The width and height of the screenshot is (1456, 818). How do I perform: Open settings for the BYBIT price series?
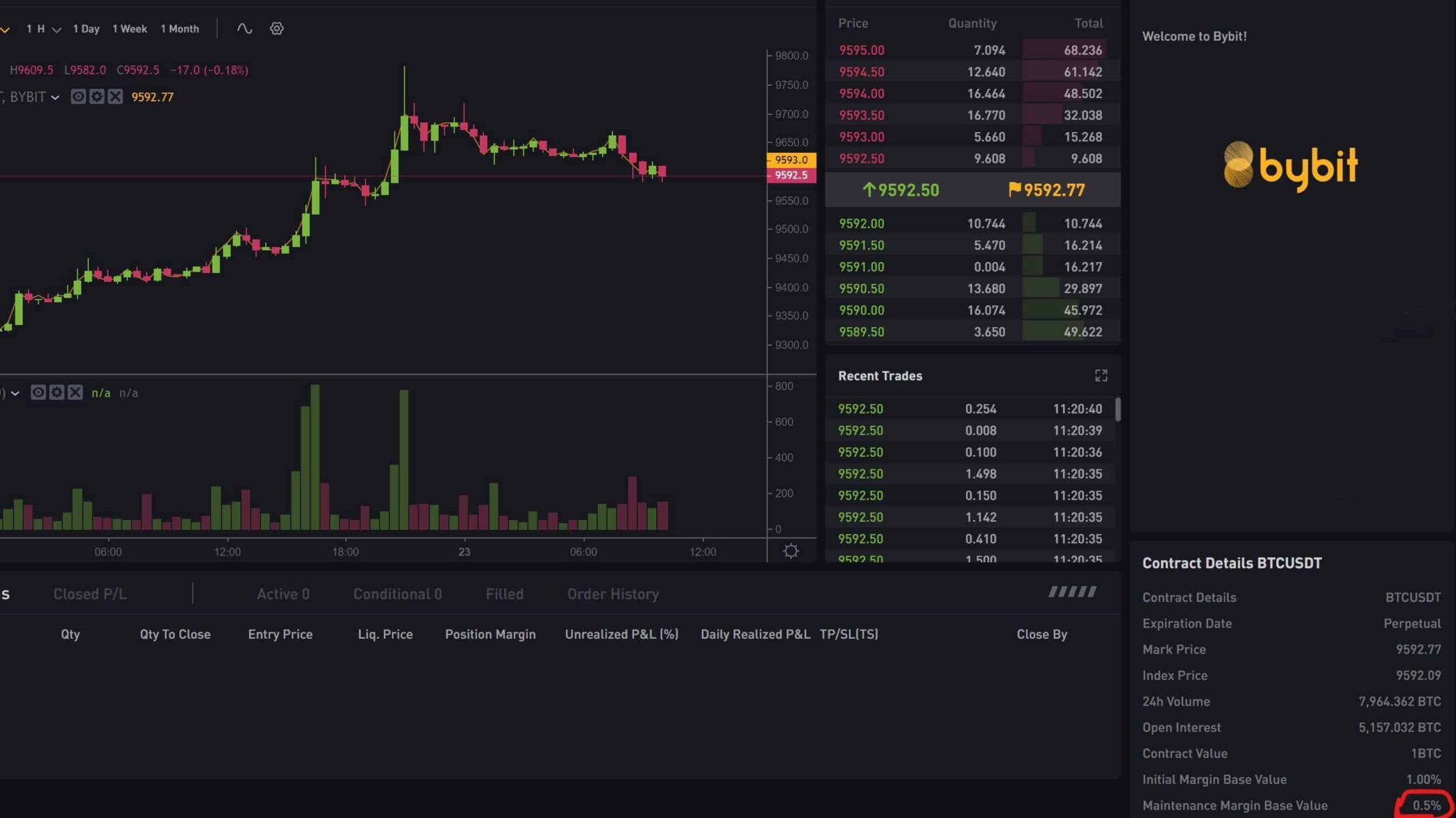97,97
